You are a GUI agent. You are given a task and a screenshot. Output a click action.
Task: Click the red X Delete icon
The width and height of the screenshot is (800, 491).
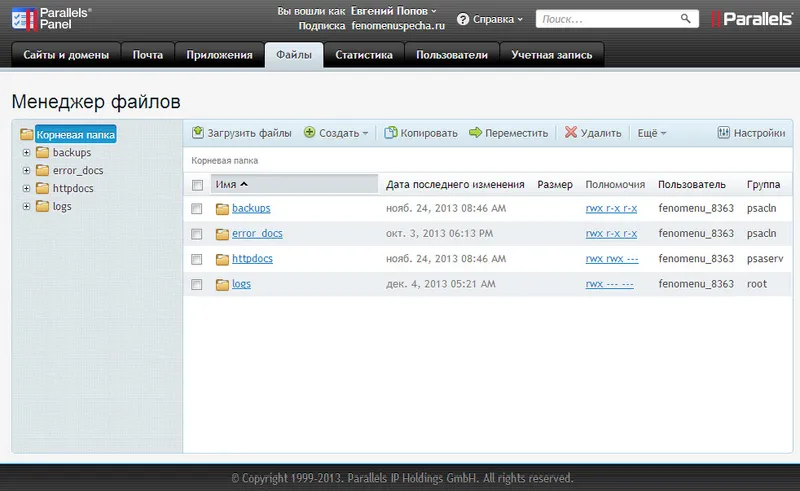[x=570, y=133]
